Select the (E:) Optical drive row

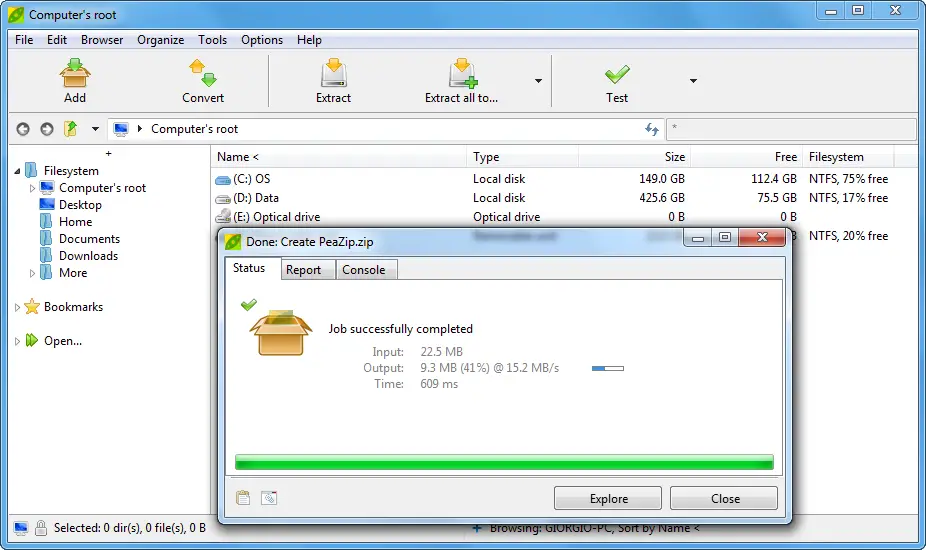(552, 217)
